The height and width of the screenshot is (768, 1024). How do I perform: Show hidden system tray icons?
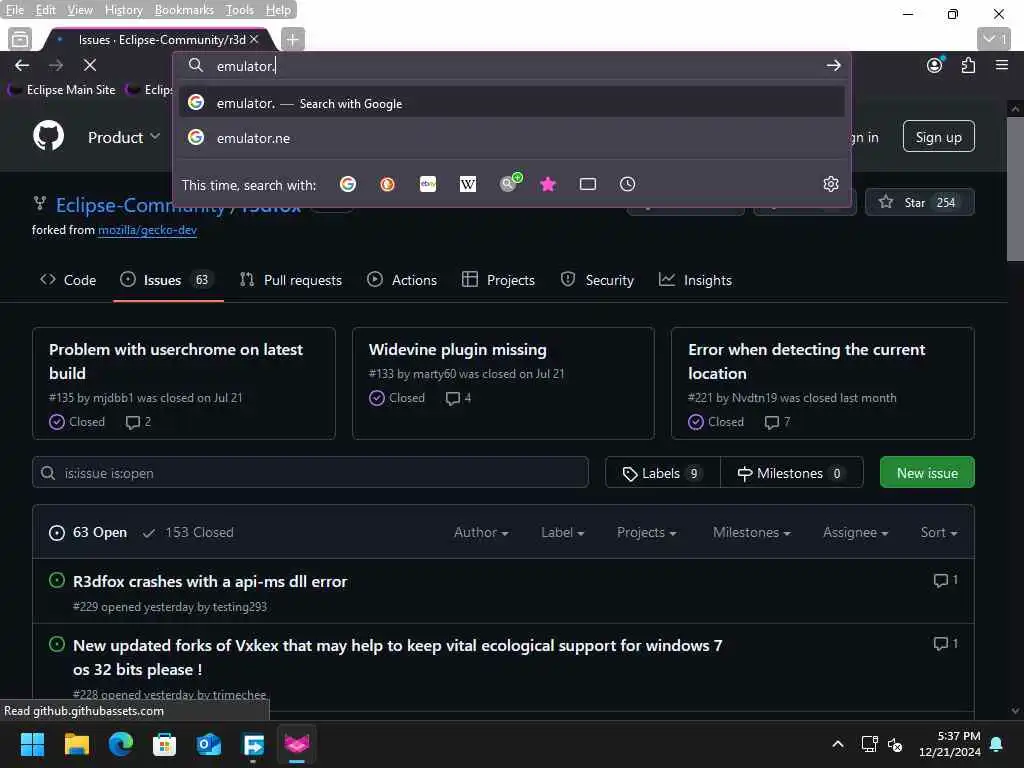click(837, 744)
